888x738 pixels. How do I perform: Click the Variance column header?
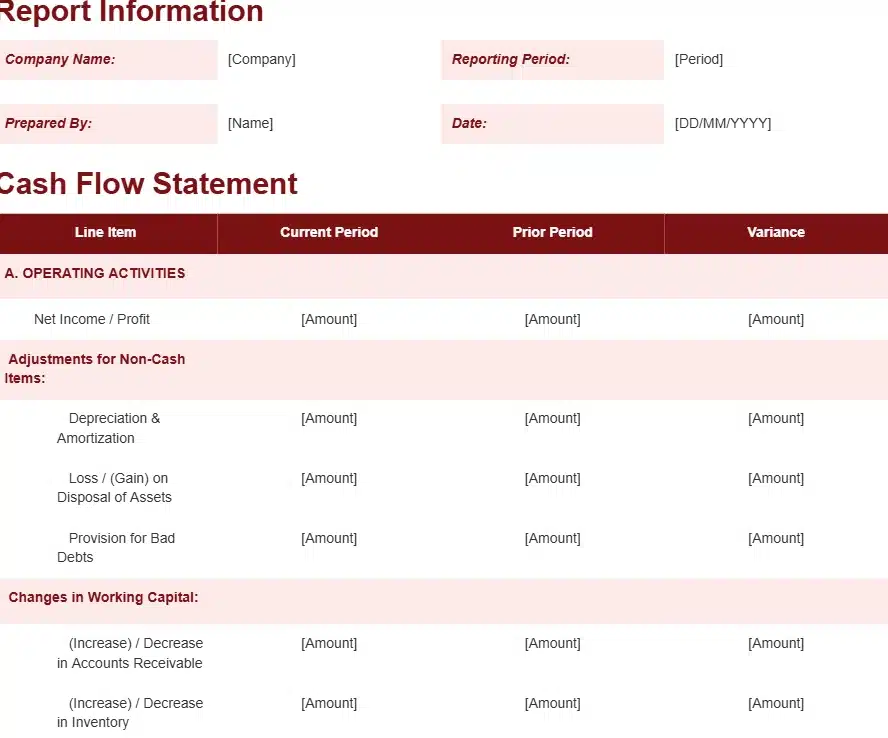(x=776, y=232)
